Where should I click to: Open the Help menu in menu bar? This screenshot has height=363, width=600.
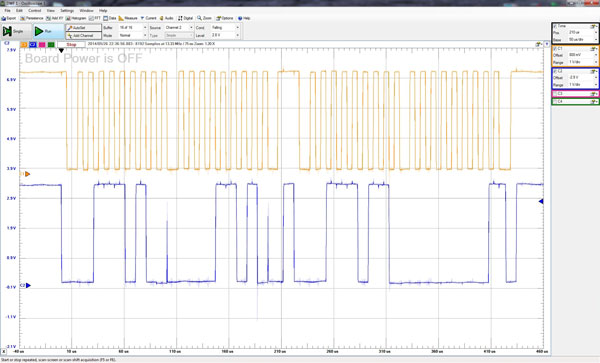click(x=103, y=10)
